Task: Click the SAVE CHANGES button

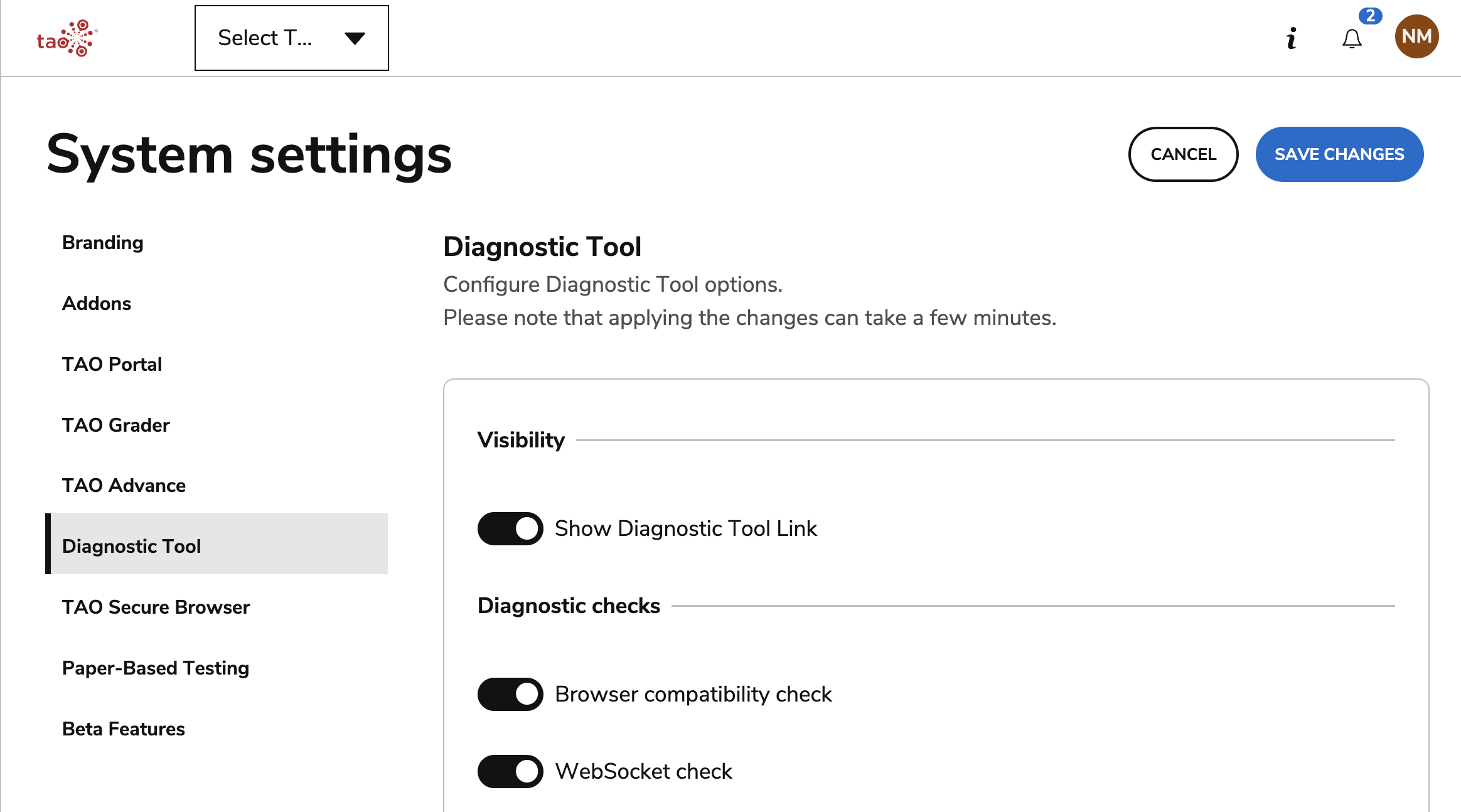Action: [x=1339, y=154]
